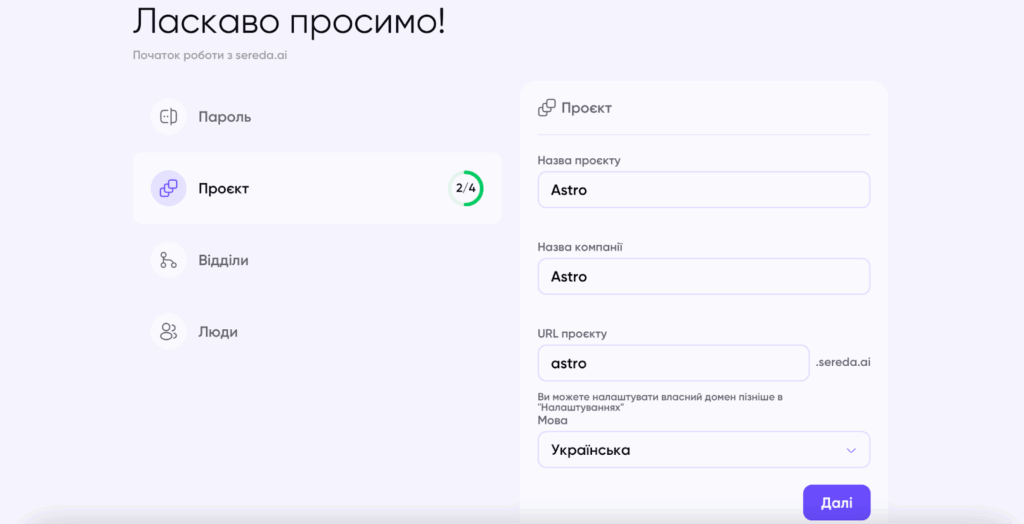Click the Проєкт step icon in sidebar
This screenshot has height=524, width=1024.
pyautogui.click(x=168, y=188)
